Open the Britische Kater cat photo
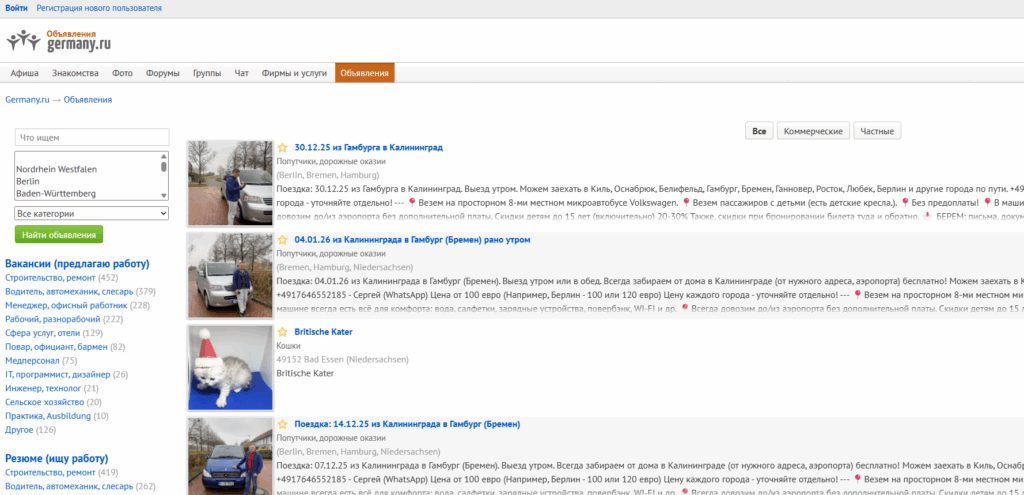Viewport: 1024px width, 495px height. coord(230,367)
